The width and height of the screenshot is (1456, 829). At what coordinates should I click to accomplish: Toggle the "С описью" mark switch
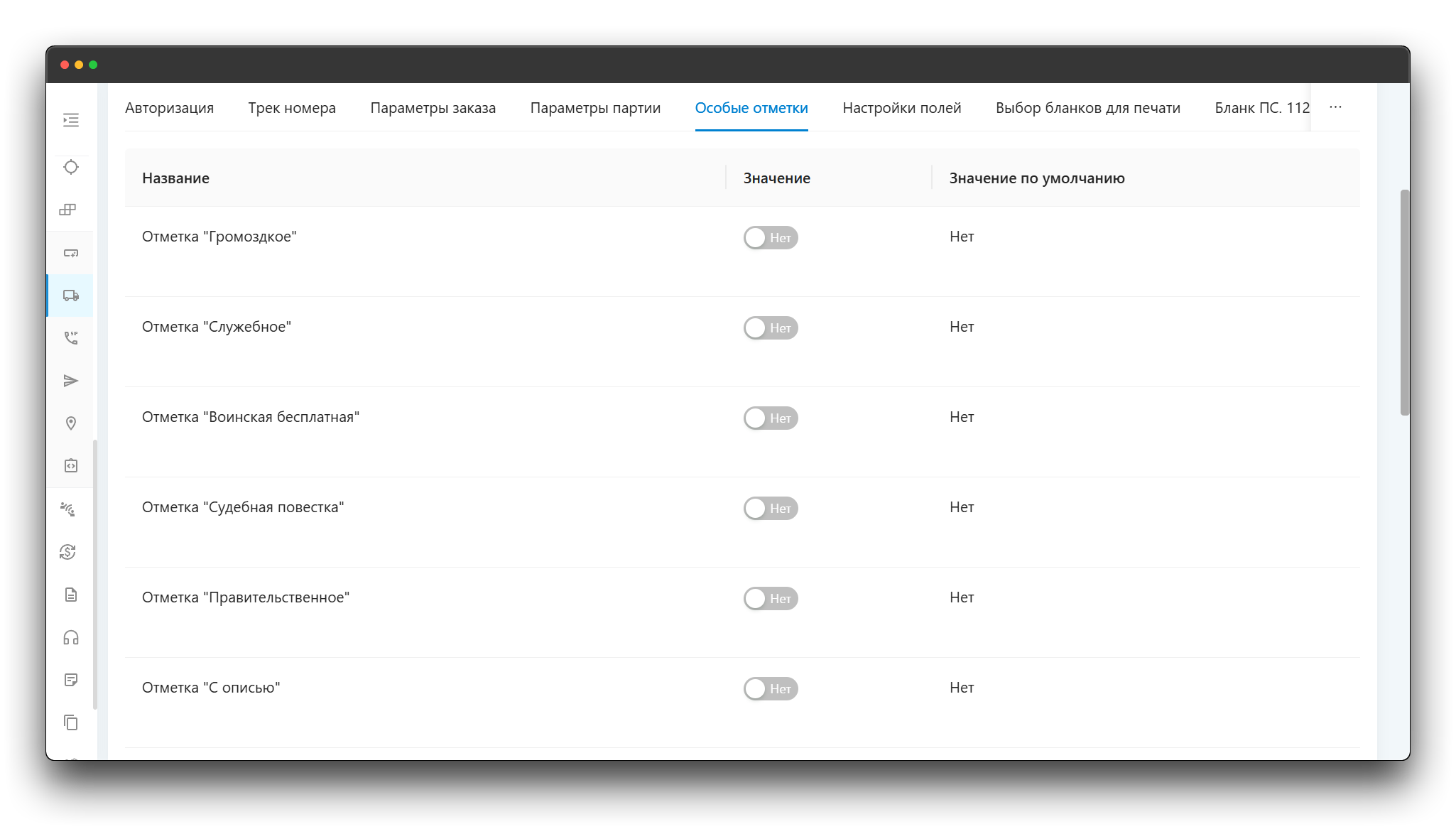[771, 689]
